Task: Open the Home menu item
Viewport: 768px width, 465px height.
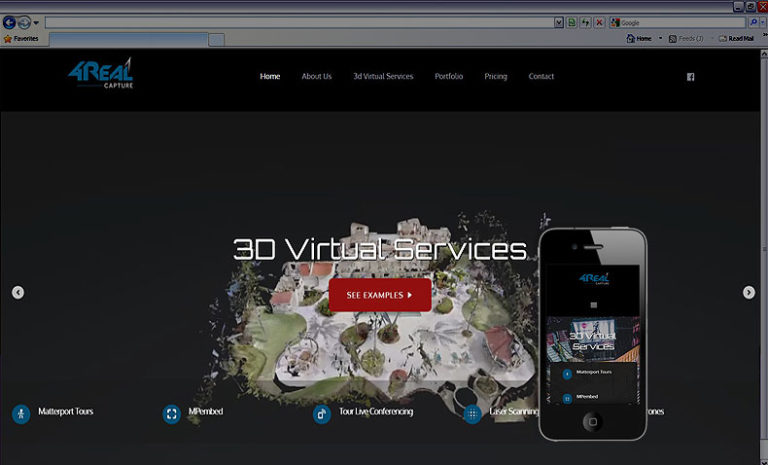Action: [x=270, y=76]
